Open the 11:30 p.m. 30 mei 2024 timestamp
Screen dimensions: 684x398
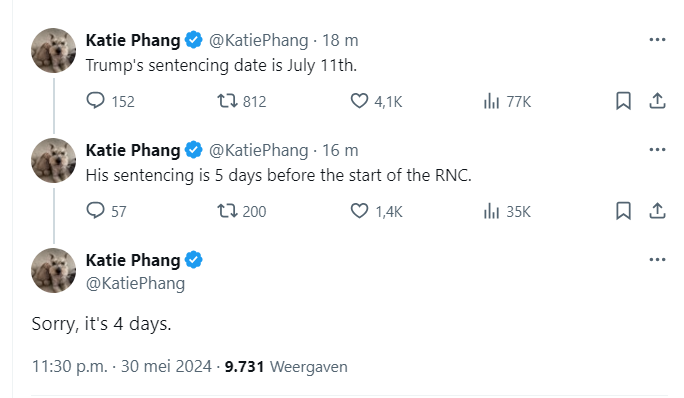tap(122, 366)
